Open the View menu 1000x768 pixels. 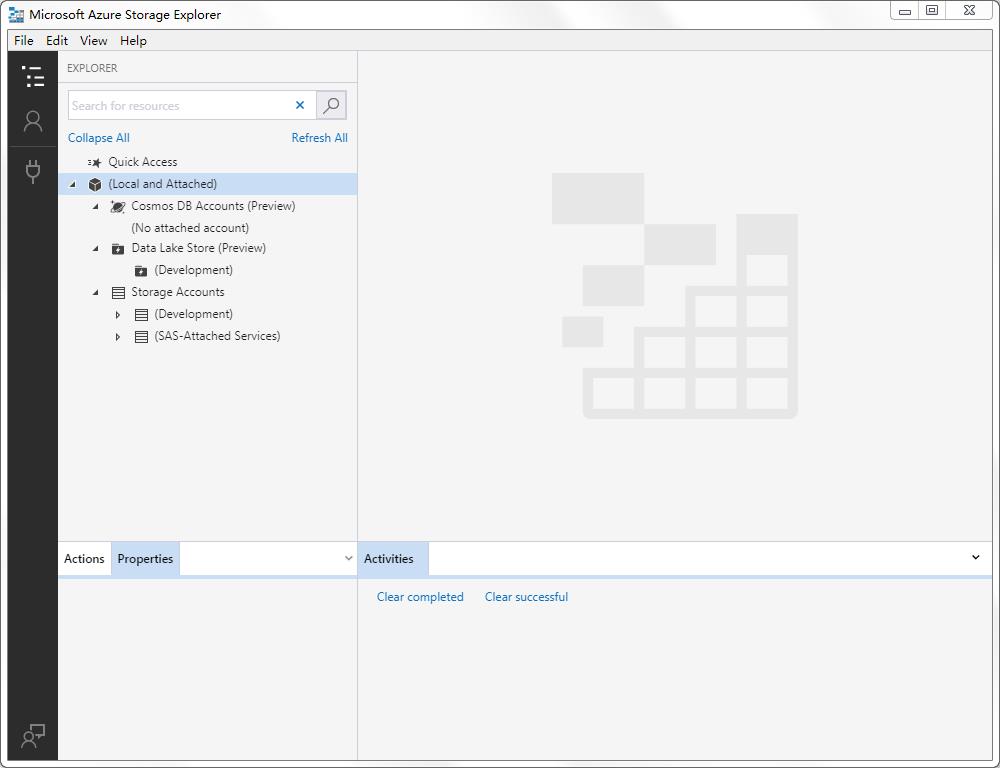(93, 41)
